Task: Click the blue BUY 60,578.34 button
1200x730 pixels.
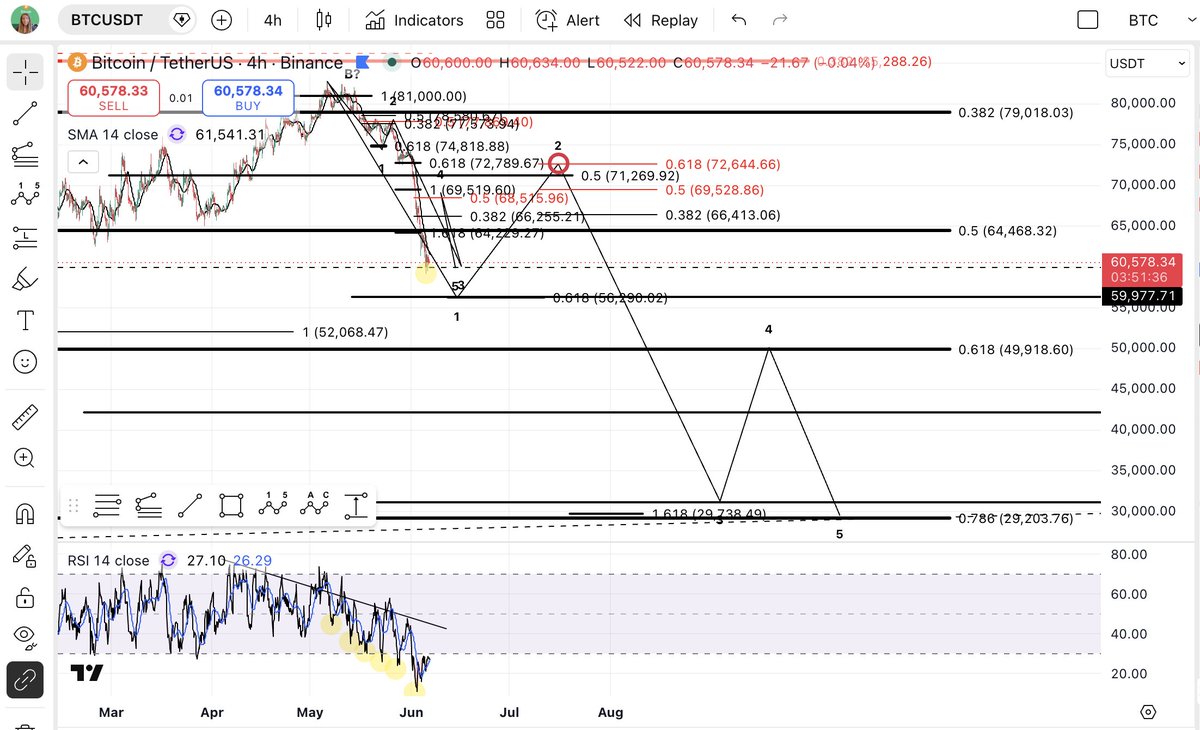Action: 247,97
